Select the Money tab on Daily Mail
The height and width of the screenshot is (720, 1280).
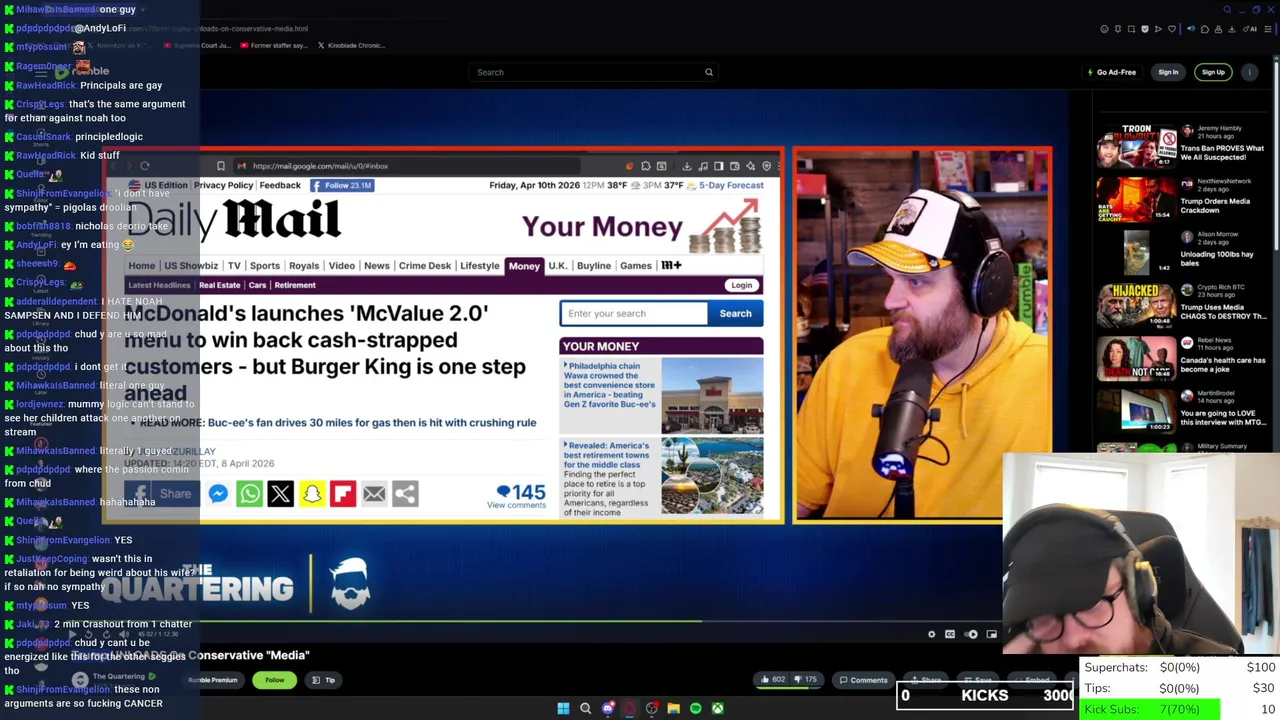524,266
